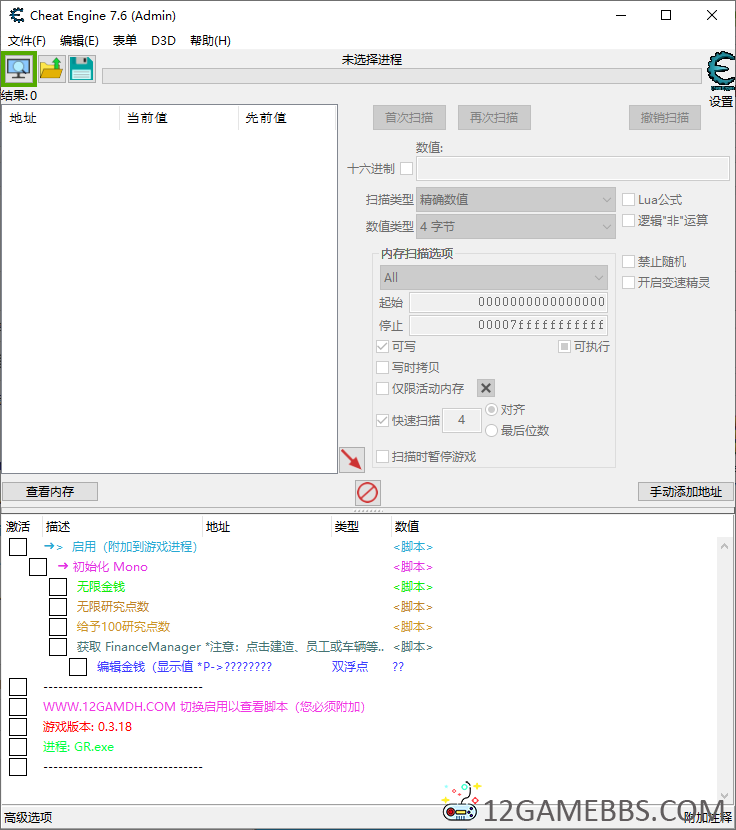
Task: Click the 当前值 column header
Action: pyautogui.click(x=179, y=118)
